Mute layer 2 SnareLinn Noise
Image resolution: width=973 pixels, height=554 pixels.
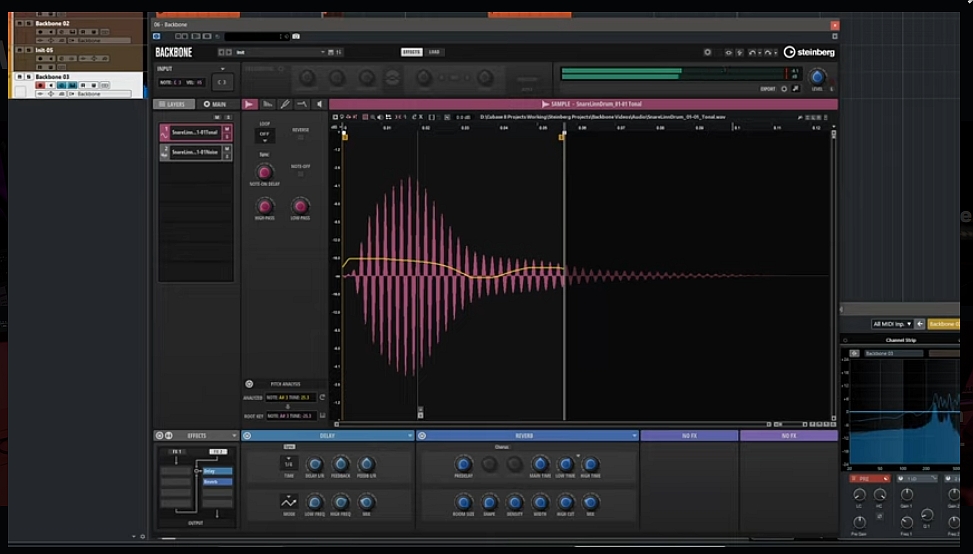click(x=227, y=149)
